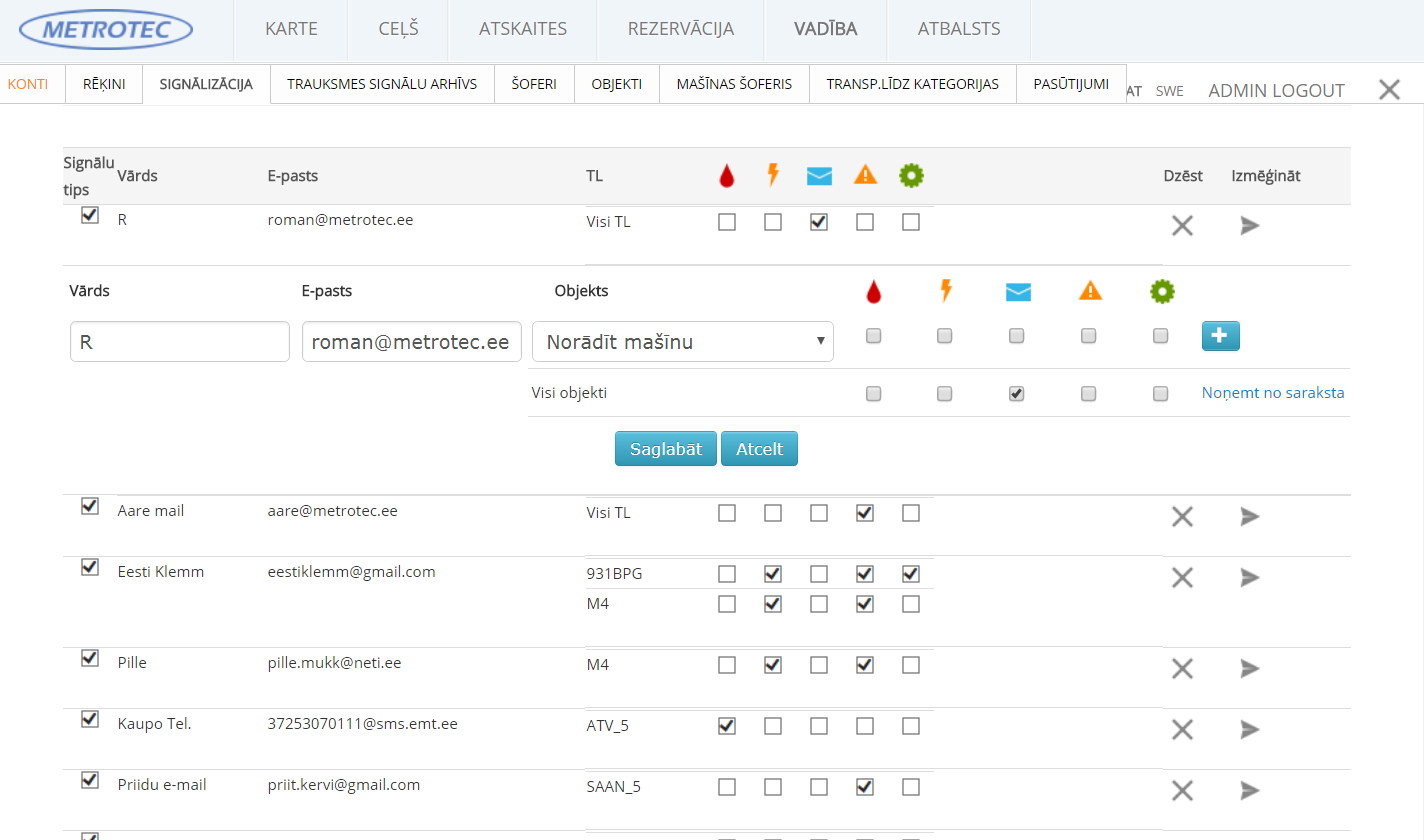This screenshot has height=840, width=1424.
Task: Click the test send arrow for Eesti Klemm
Action: (1249, 578)
